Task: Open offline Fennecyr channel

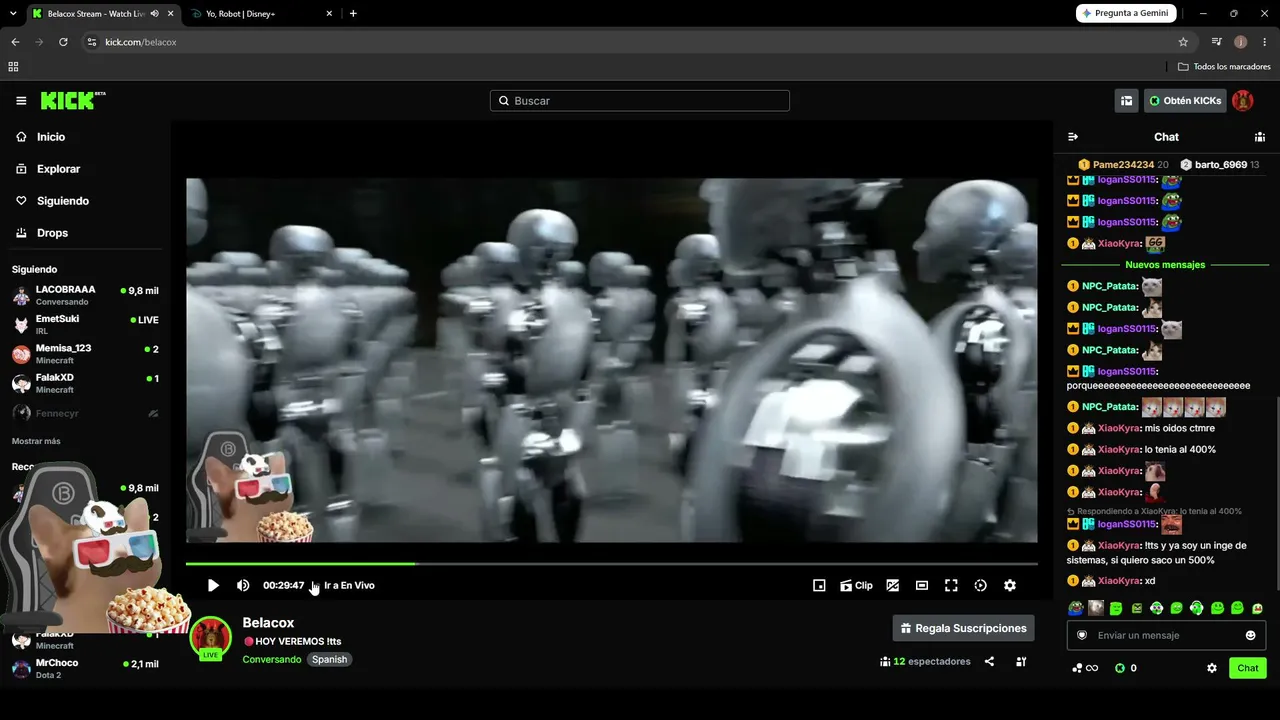Action: (x=85, y=413)
